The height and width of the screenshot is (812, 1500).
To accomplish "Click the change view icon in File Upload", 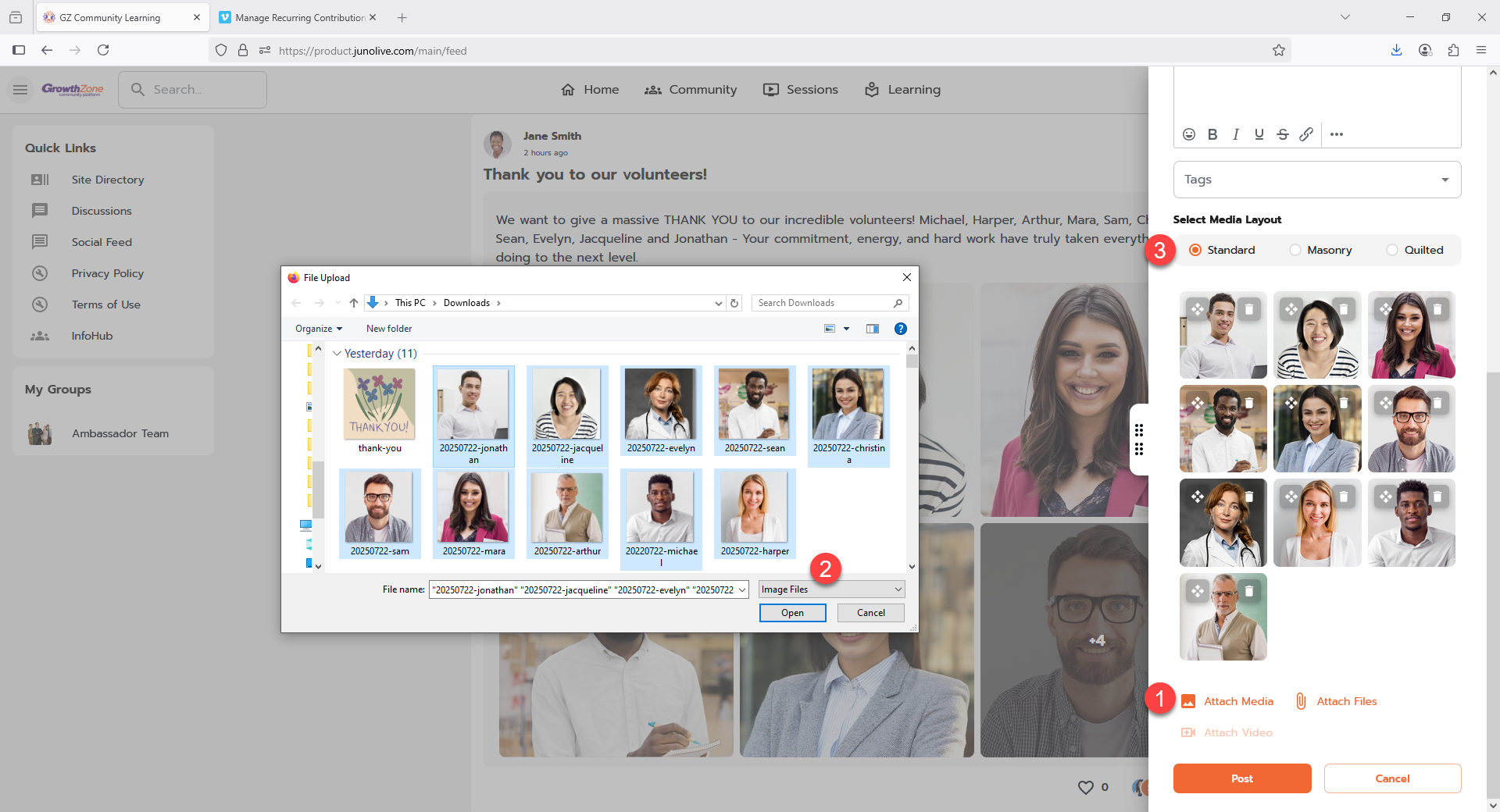I will click(830, 329).
